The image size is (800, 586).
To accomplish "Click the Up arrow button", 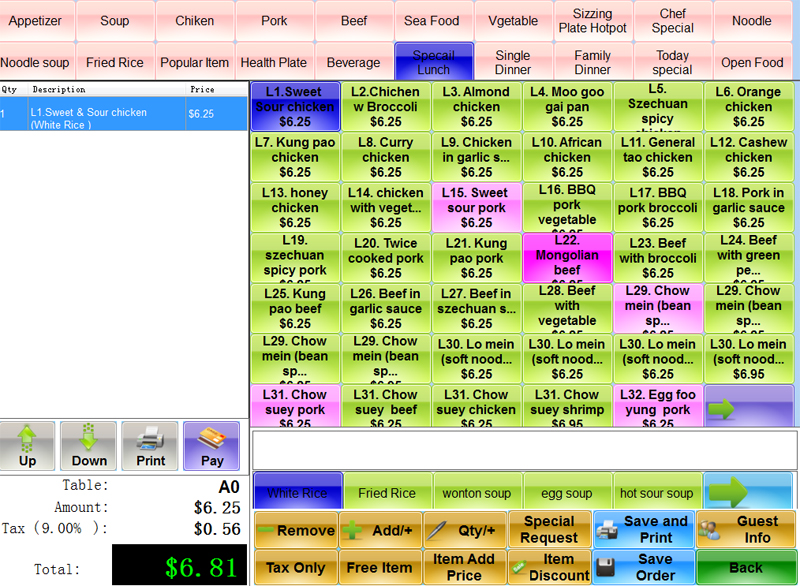I will click(x=28, y=446).
